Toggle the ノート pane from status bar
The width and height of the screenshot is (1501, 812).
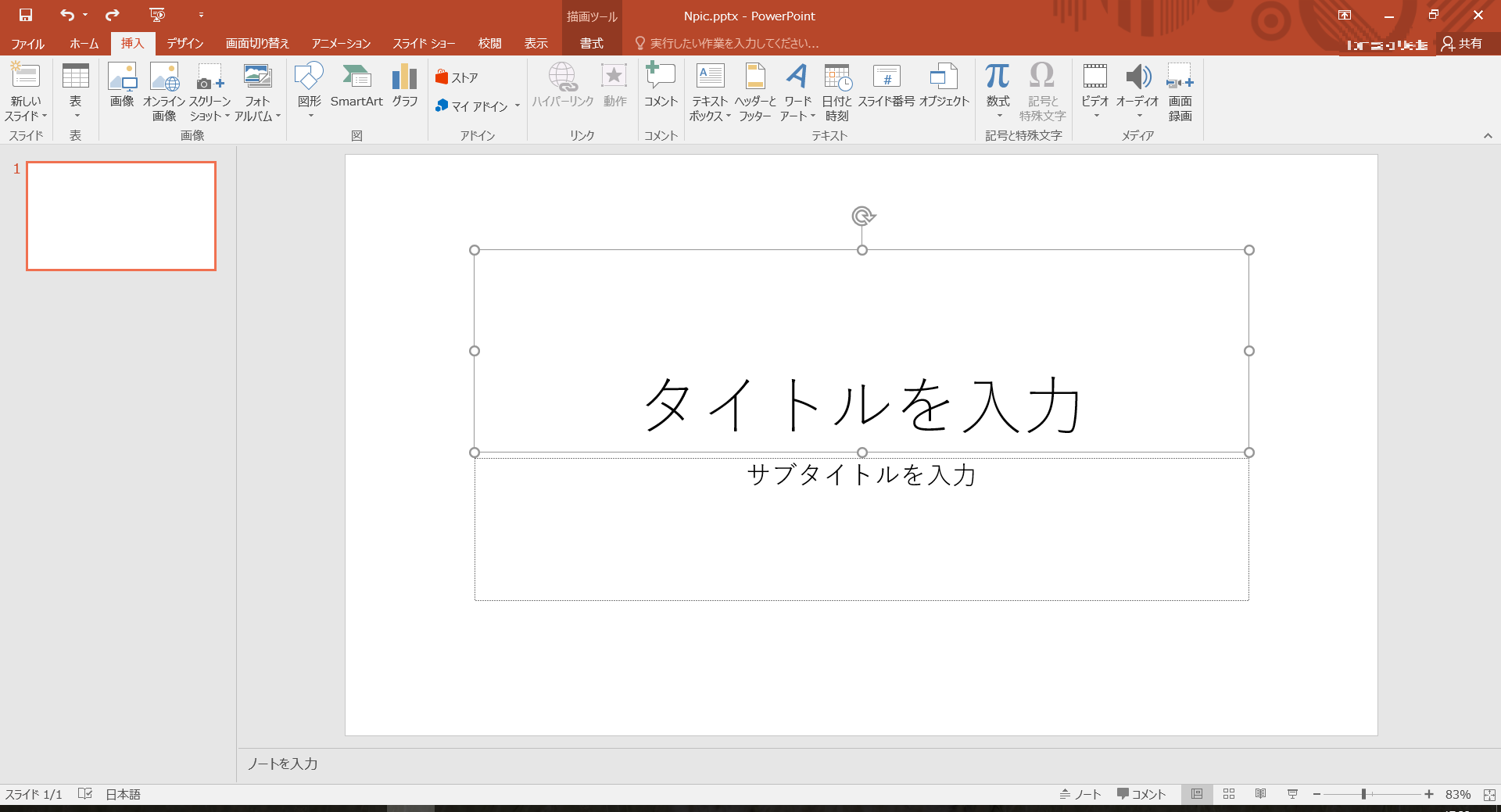pyautogui.click(x=1080, y=794)
